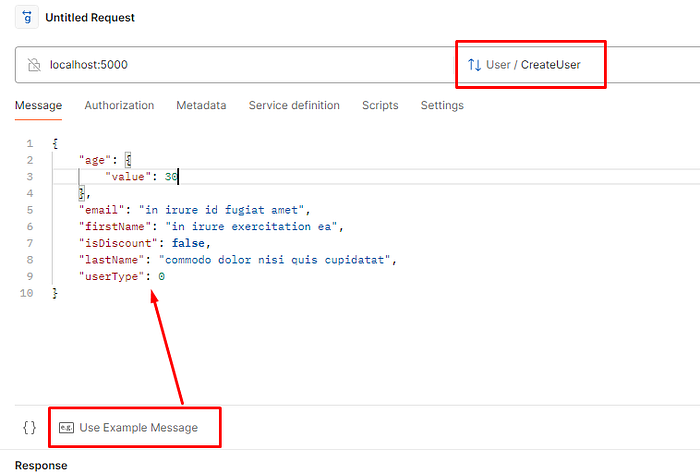Click the Response section header
This screenshot has height=476, width=700.
(x=41, y=465)
